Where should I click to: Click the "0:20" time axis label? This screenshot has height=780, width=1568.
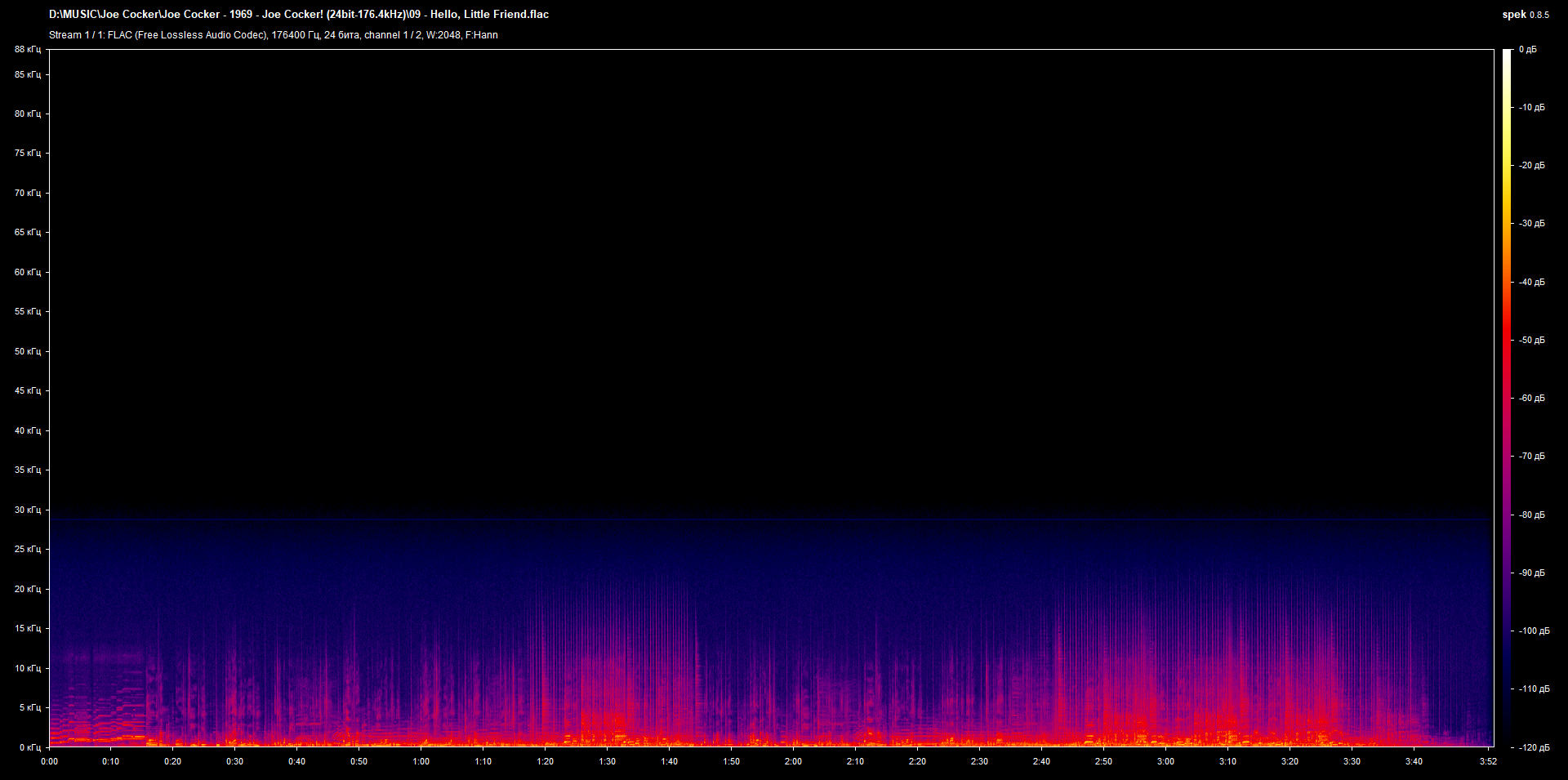(173, 761)
